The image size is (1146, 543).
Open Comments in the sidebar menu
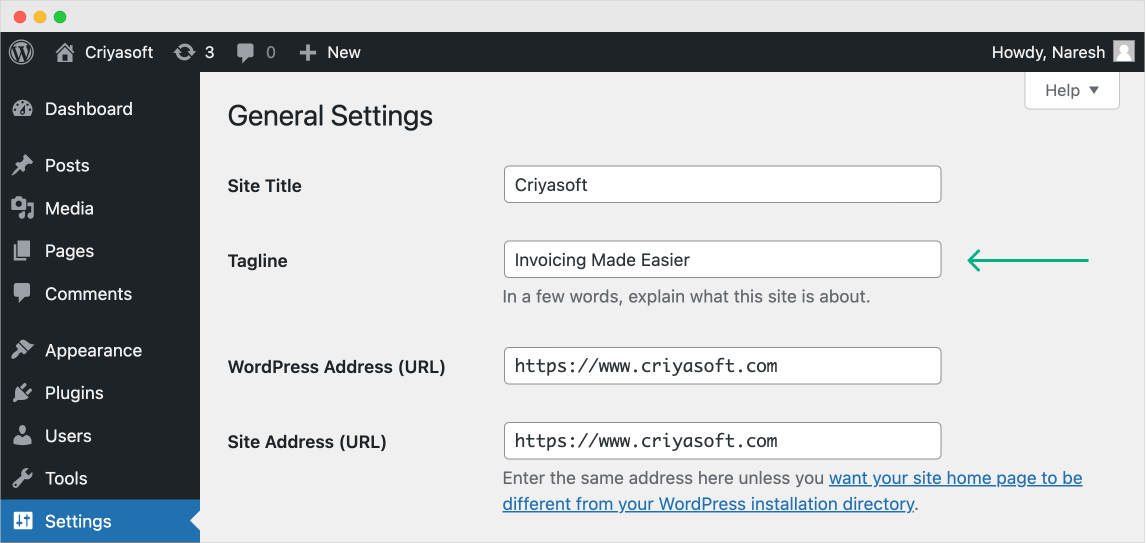click(100, 294)
